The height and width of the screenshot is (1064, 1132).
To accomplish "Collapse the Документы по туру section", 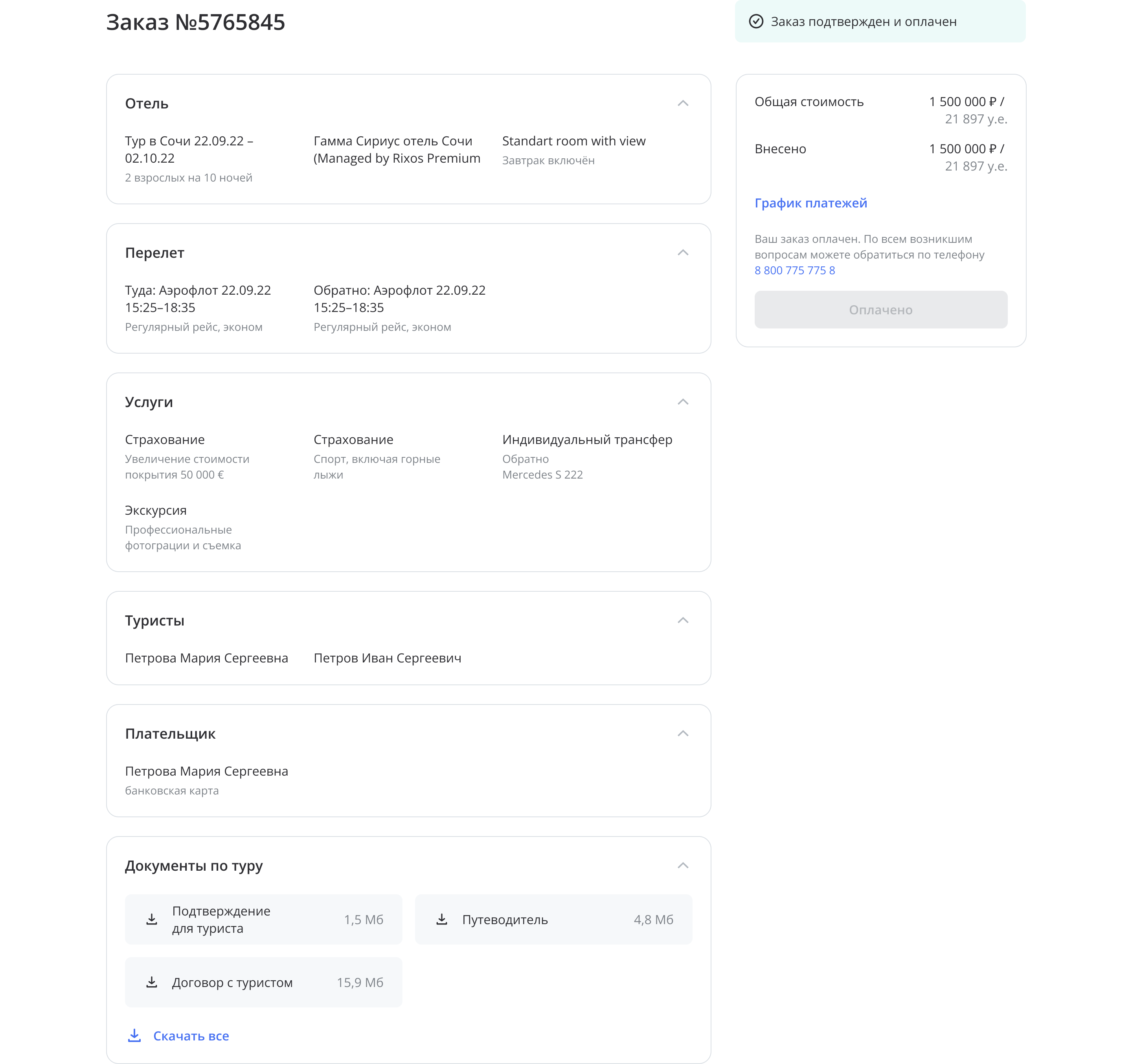I will [683, 865].
